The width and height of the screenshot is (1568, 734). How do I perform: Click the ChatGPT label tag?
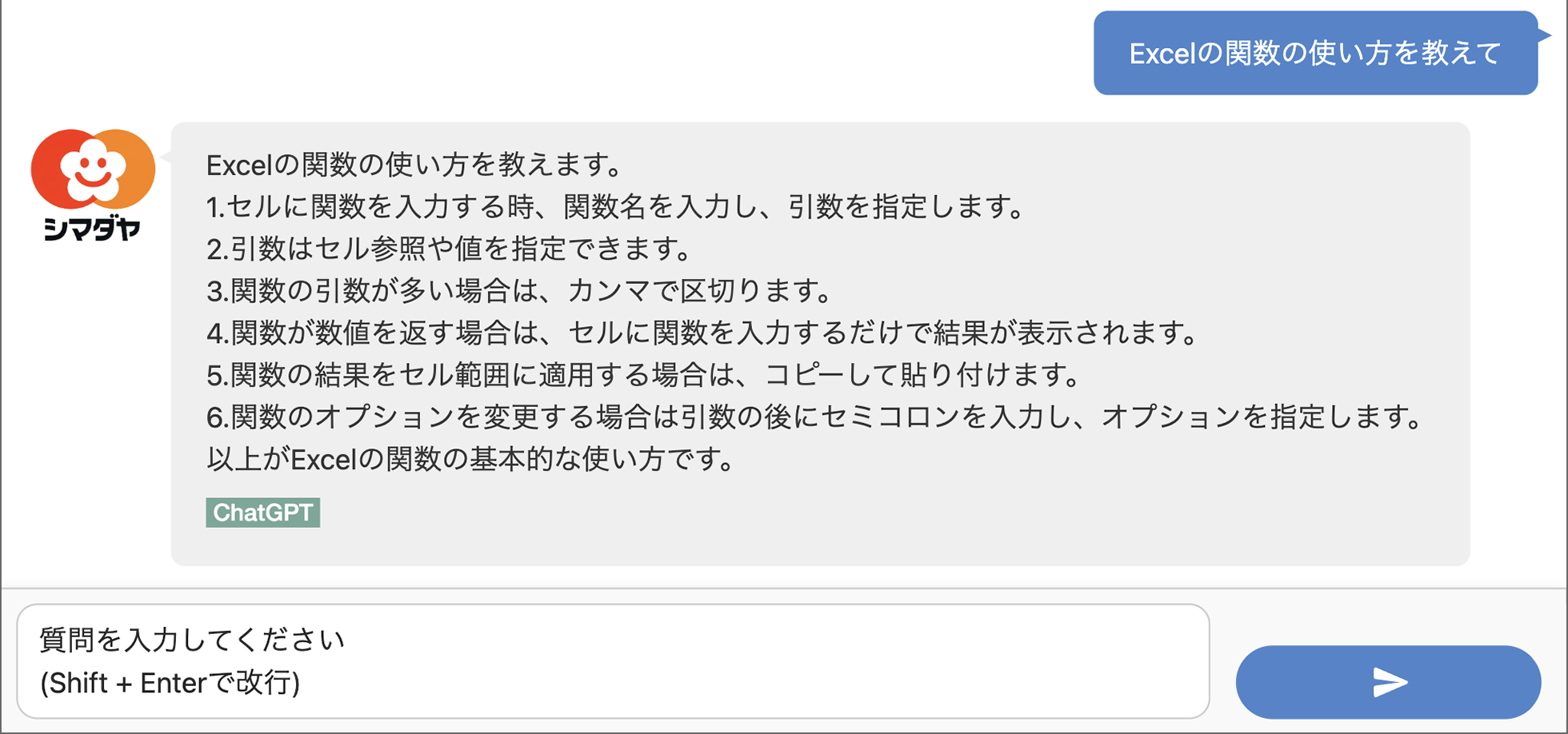[x=262, y=513]
